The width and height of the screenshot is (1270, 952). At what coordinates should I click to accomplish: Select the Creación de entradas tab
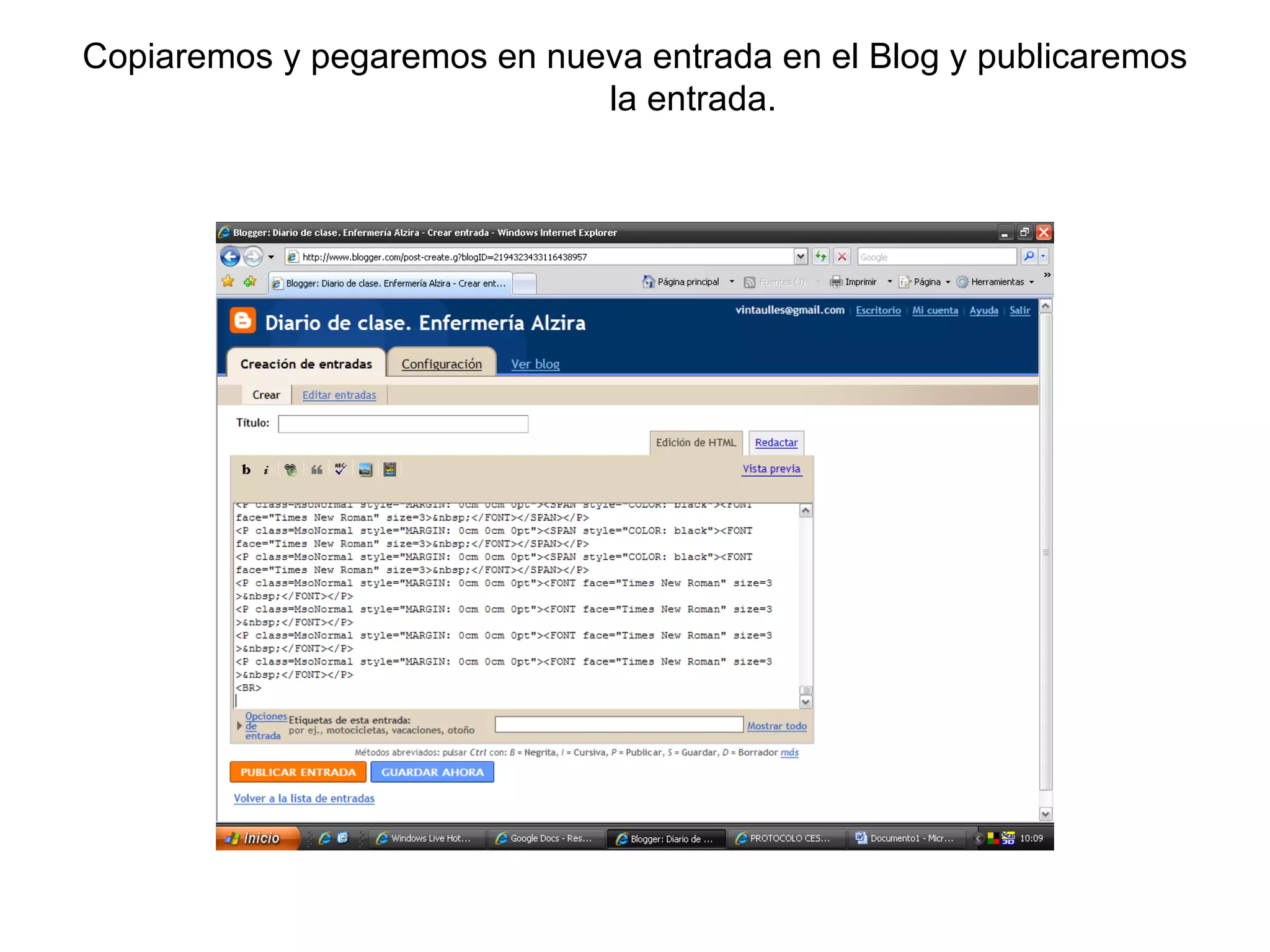(x=306, y=364)
